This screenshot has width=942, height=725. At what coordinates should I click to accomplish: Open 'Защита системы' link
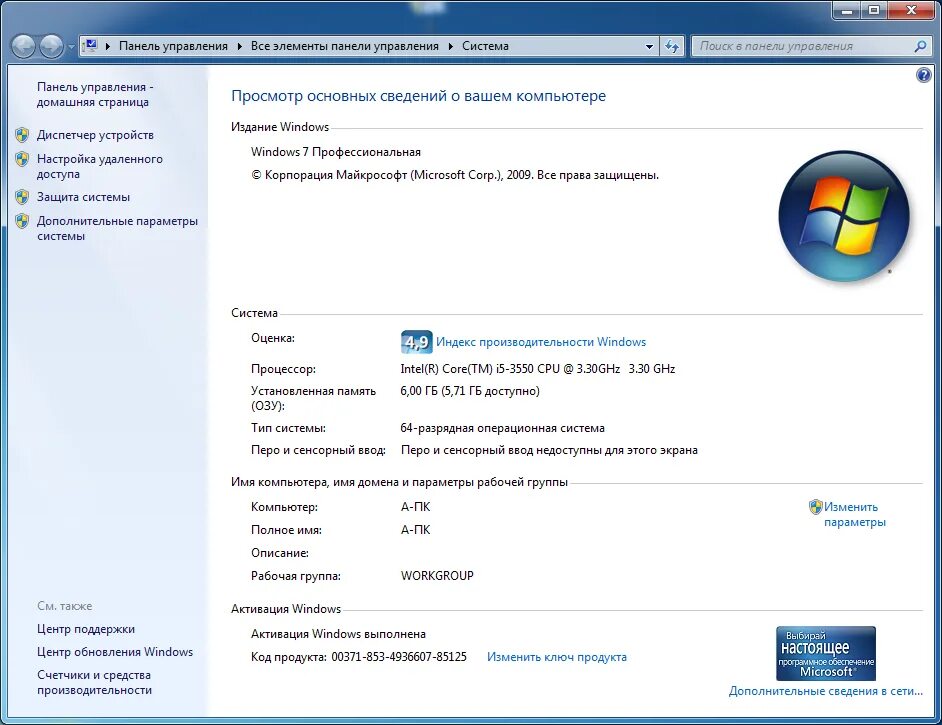(83, 197)
